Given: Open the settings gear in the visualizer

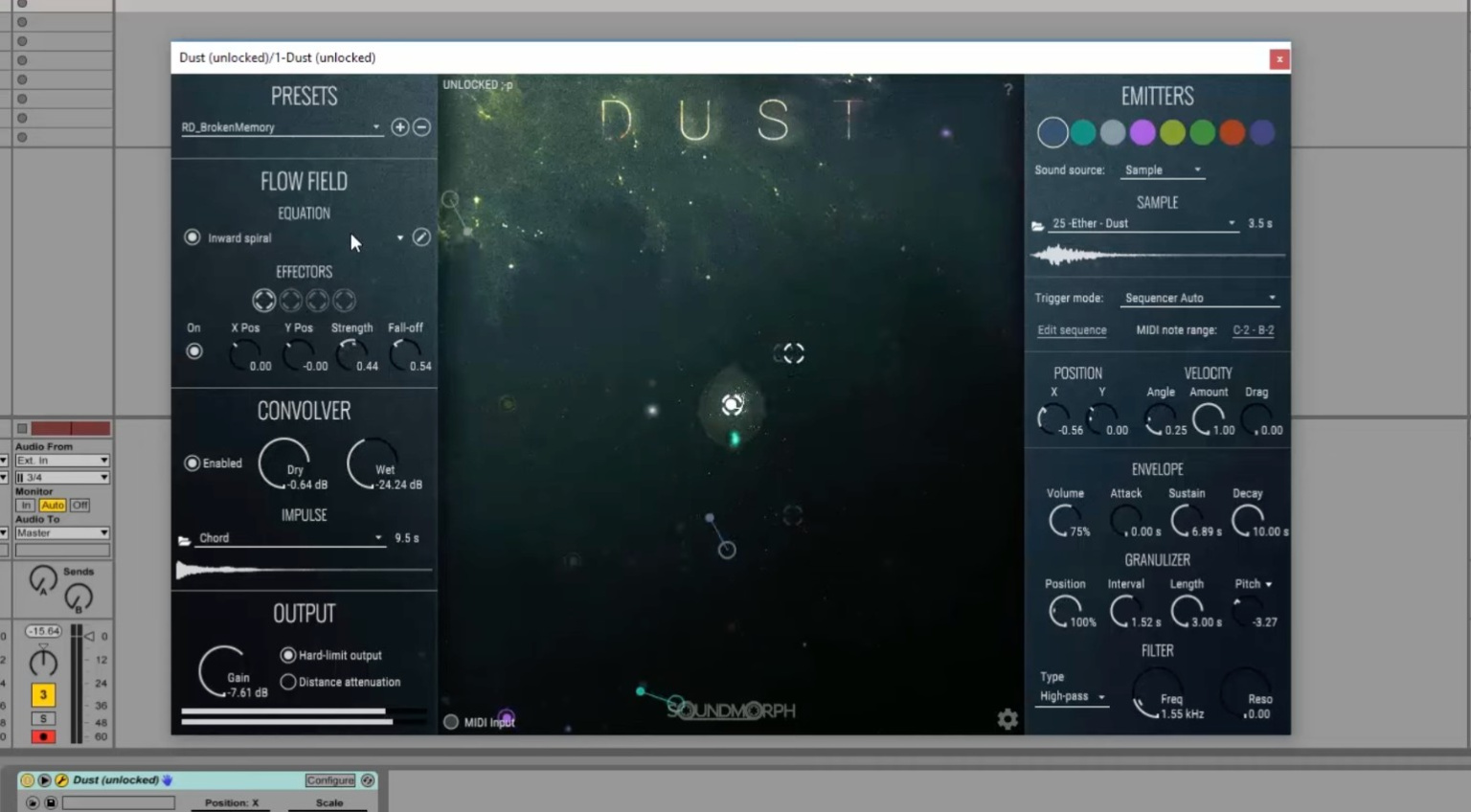Looking at the screenshot, I should (1007, 719).
